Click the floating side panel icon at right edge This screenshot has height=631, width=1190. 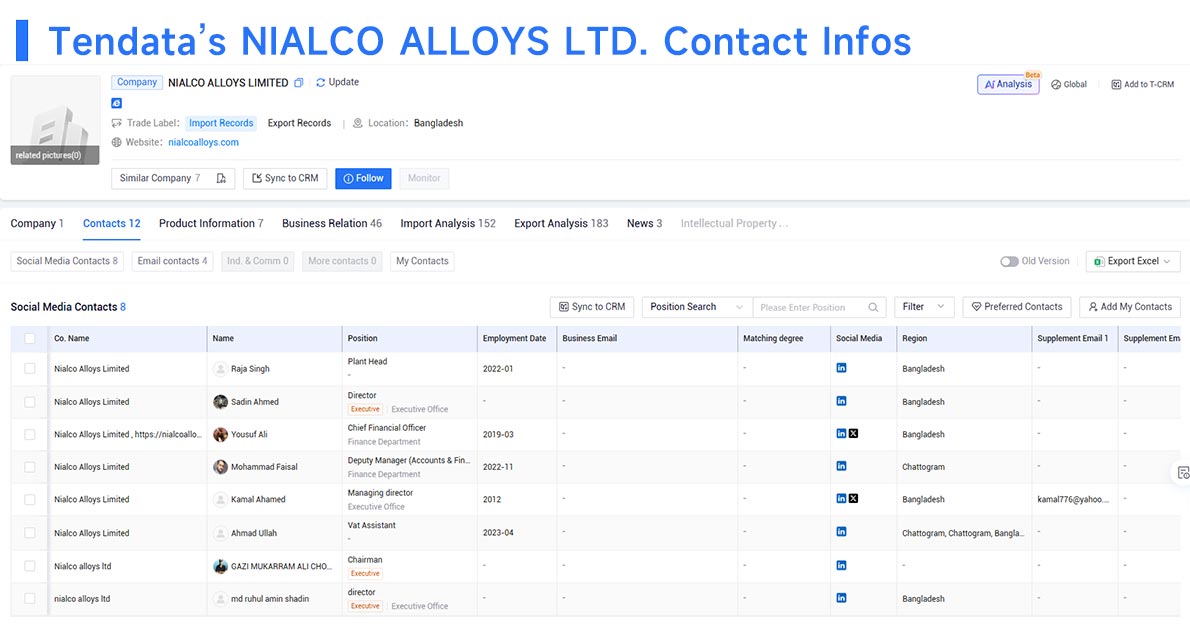[x=1182, y=473]
